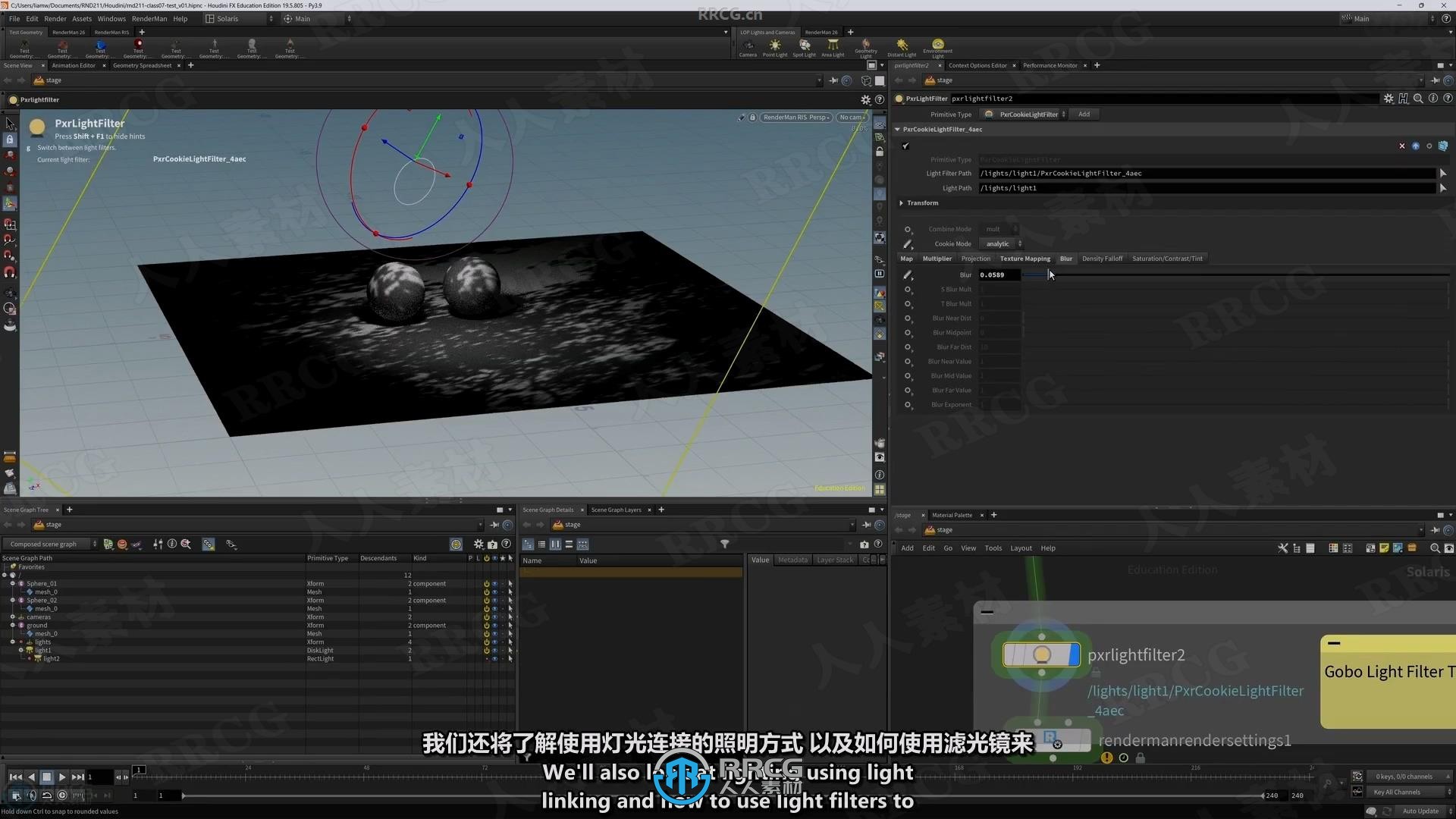Open viewport display options gear icon
This screenshot has height=819, width=1456.
(x=865, y=99)
